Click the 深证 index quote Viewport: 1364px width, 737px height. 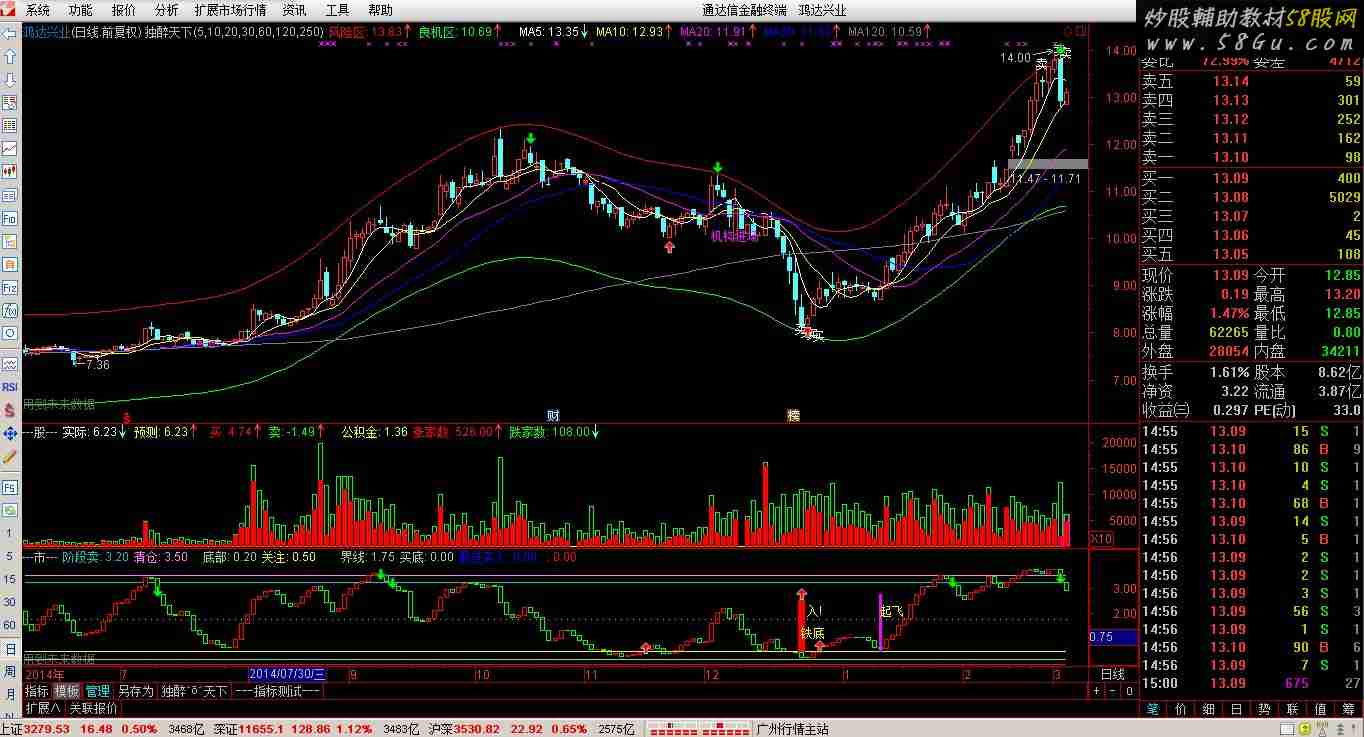coord(316,729)
